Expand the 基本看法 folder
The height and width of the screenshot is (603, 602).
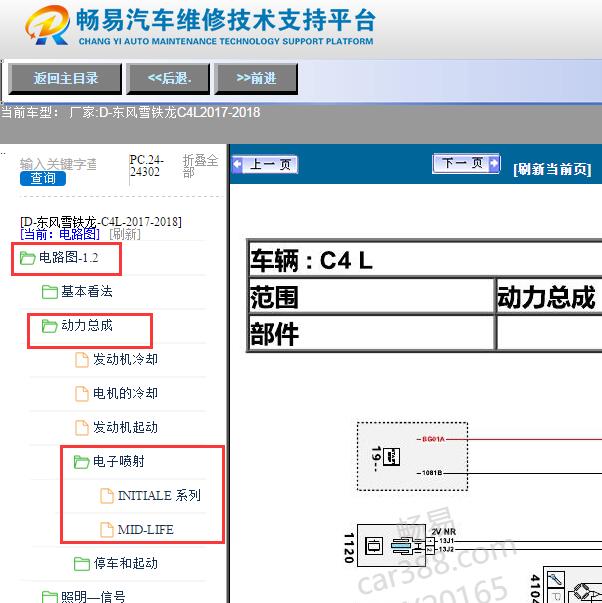87,292
